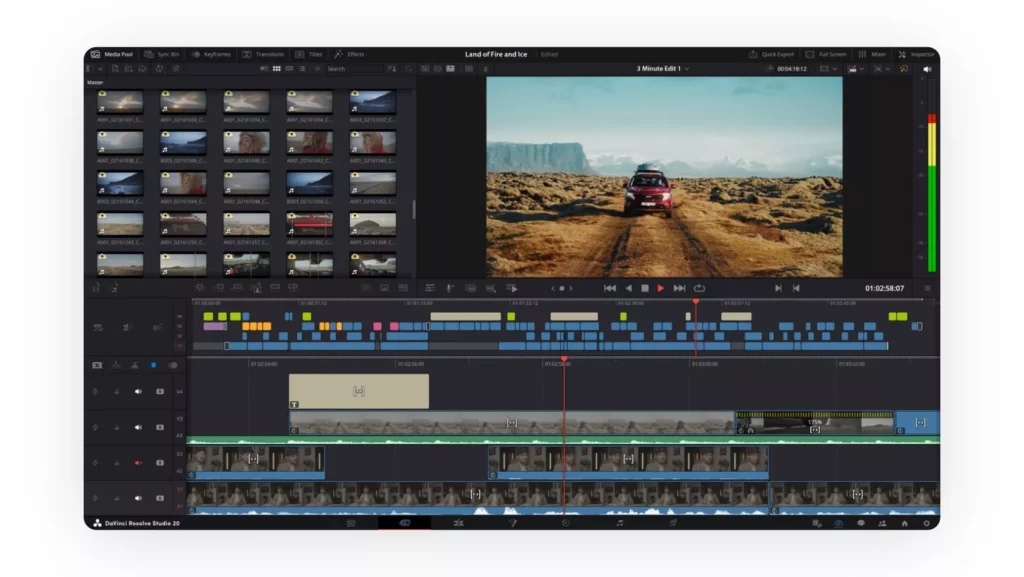
Task: Open the Effects panel
Action: point(349,54)
